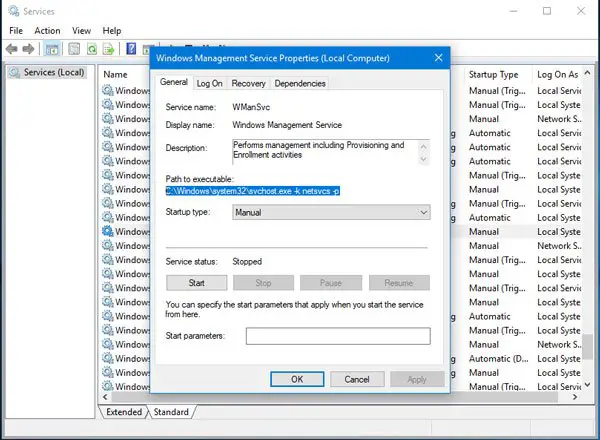Click the gear icon of the last visible service row
The height and width of the screenshot is (440, 600).
click(x=108, y=386)
